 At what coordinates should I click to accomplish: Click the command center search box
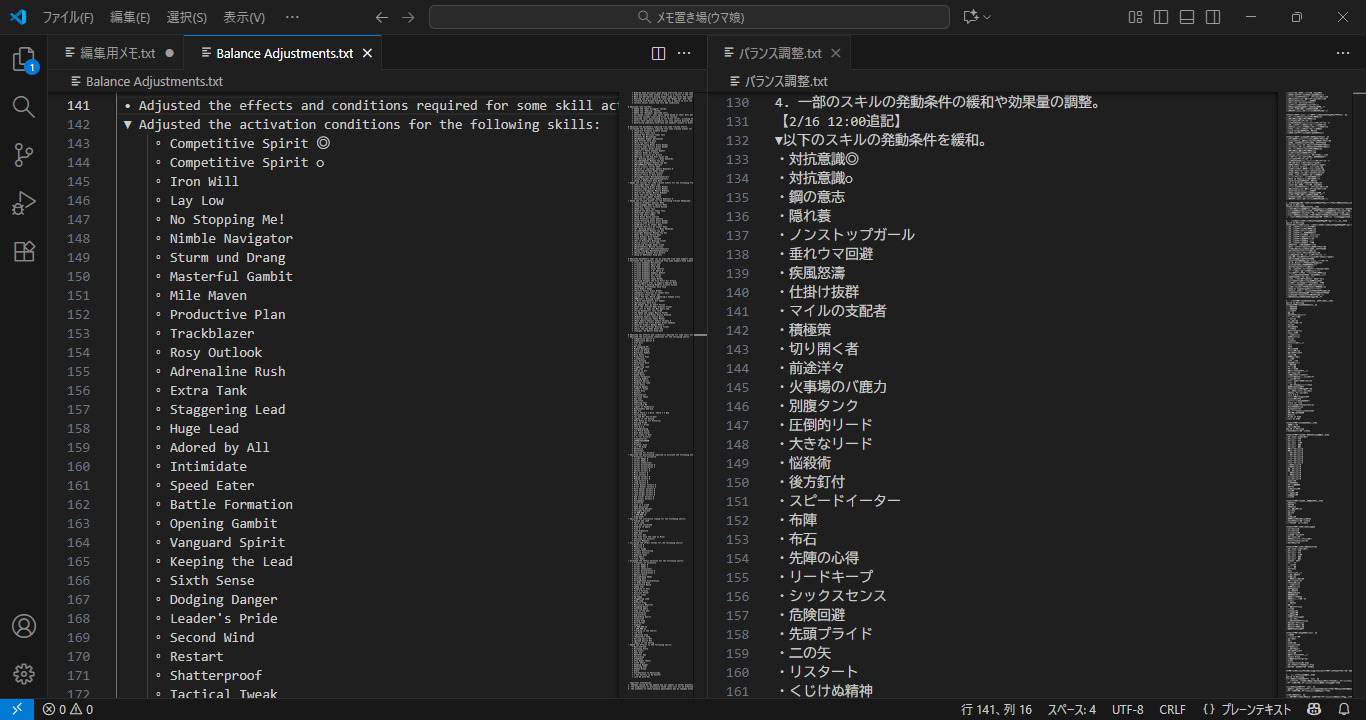point(689,17)
